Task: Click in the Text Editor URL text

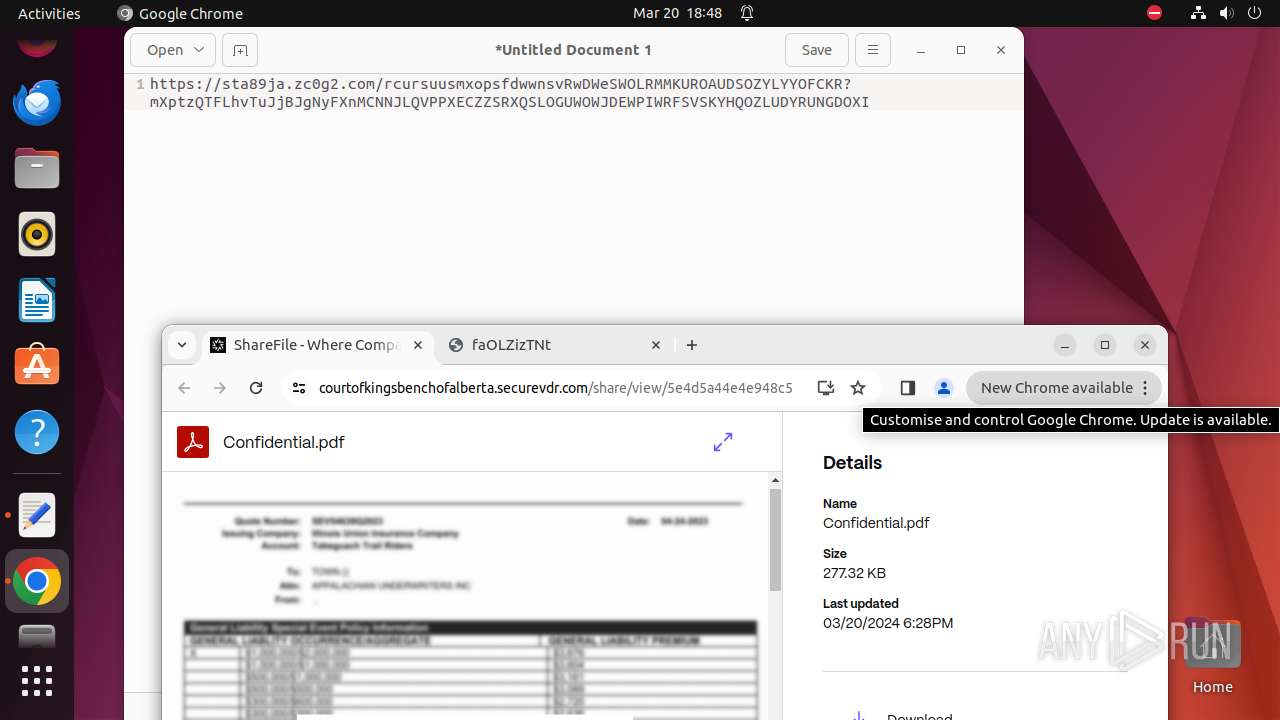Action: (509, 93)
